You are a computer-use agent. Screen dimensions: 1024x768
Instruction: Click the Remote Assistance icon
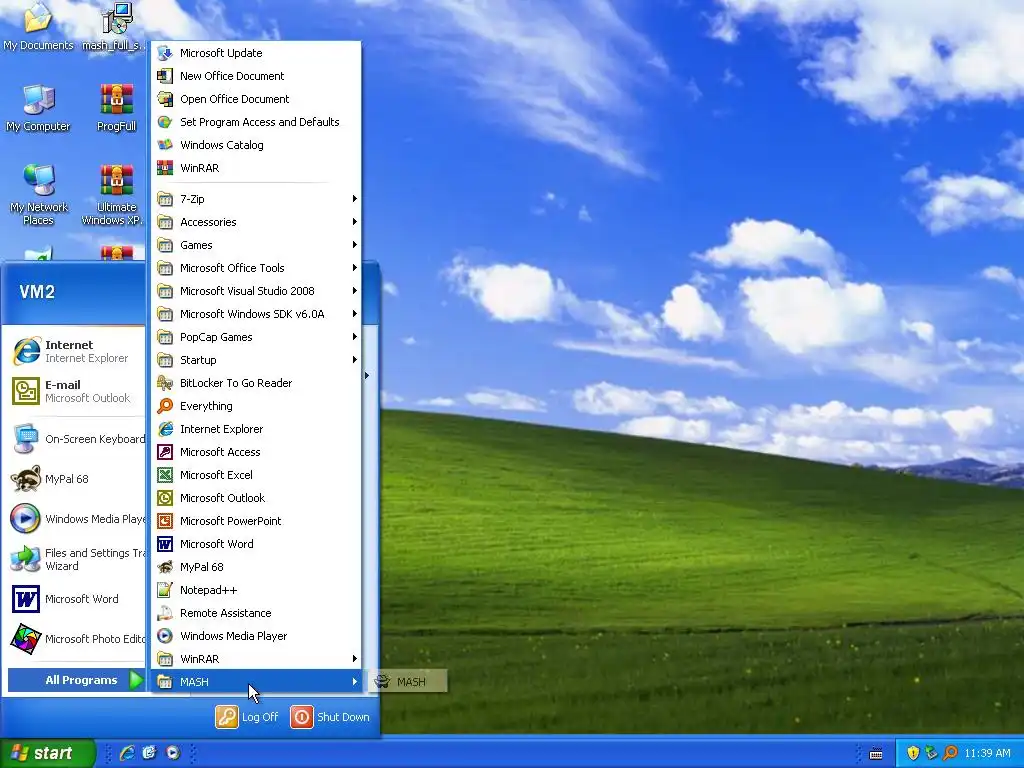165,613
